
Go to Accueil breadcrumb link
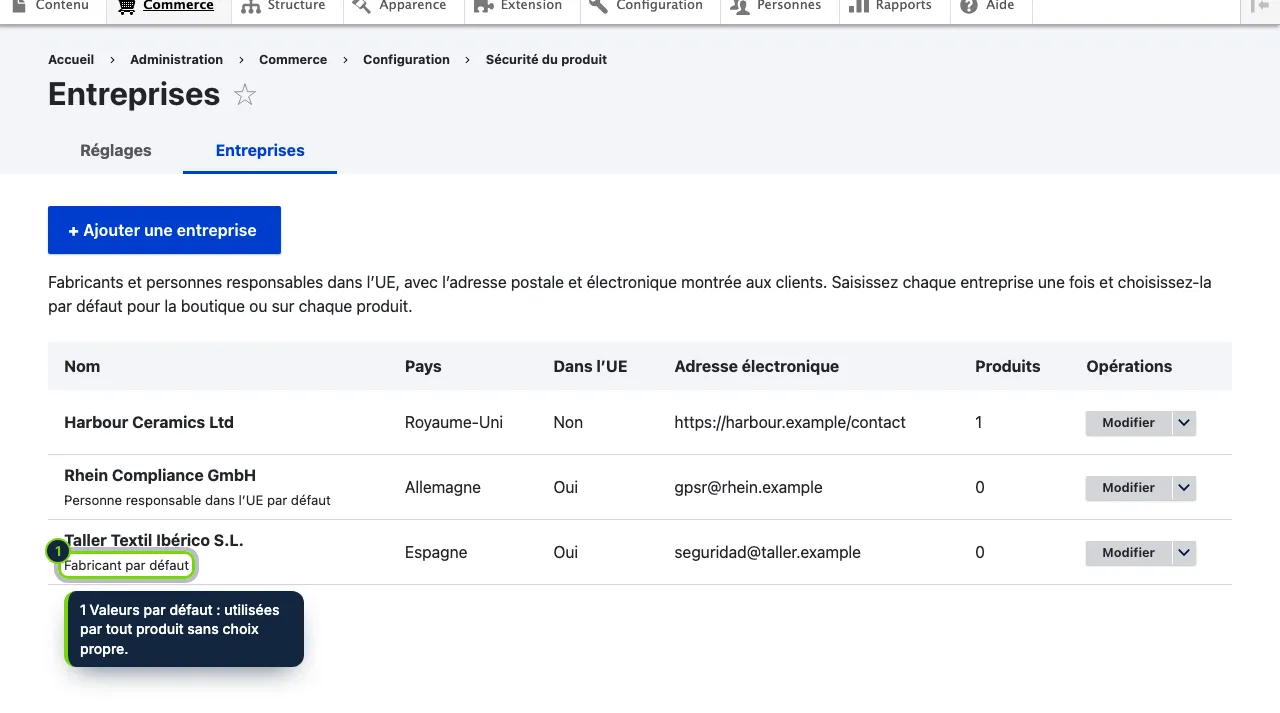(71, 60)
